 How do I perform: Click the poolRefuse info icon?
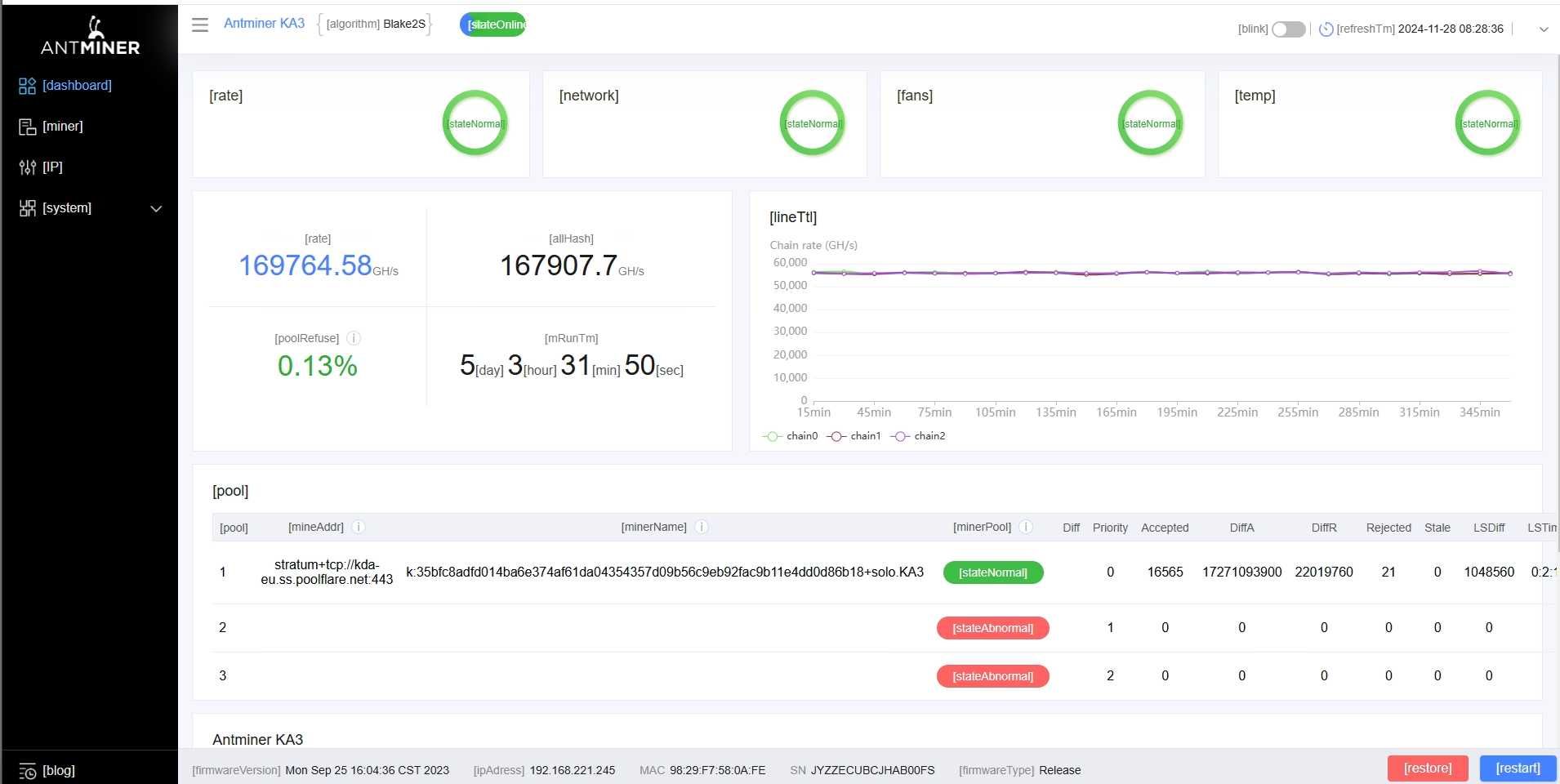pos(354,338)
